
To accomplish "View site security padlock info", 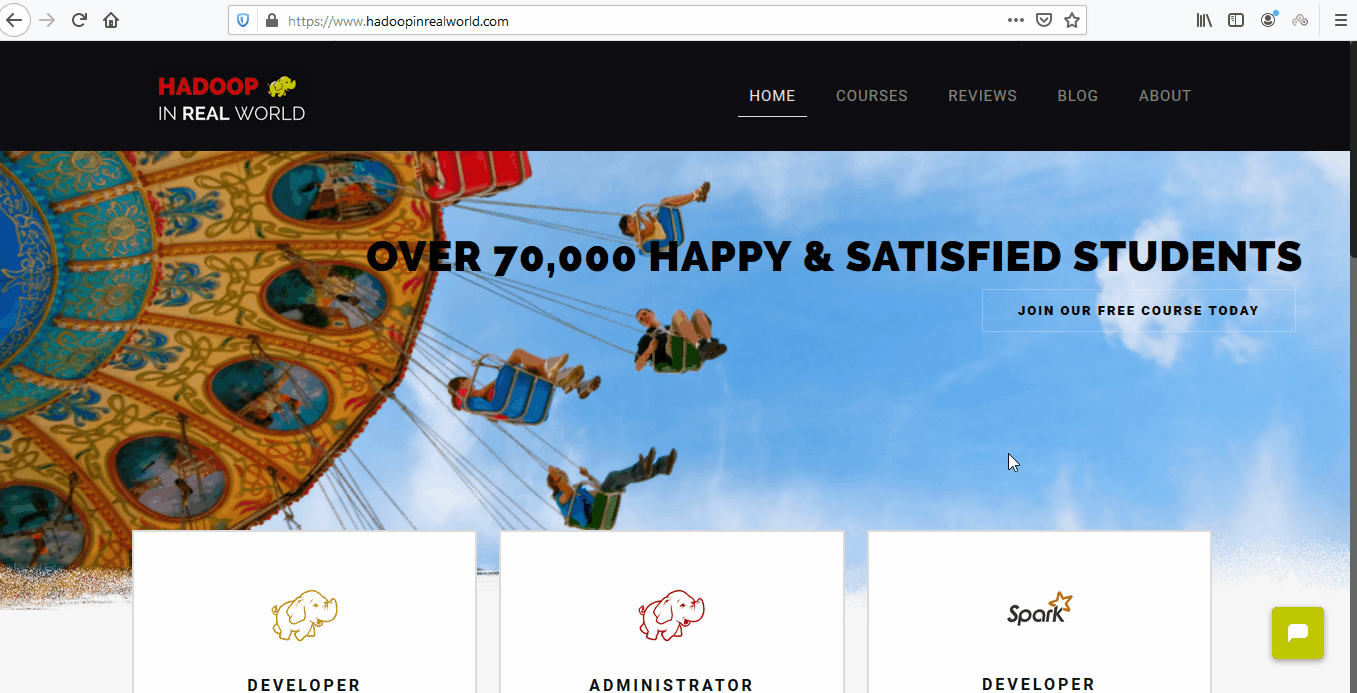I will click(x=271, y=20).
